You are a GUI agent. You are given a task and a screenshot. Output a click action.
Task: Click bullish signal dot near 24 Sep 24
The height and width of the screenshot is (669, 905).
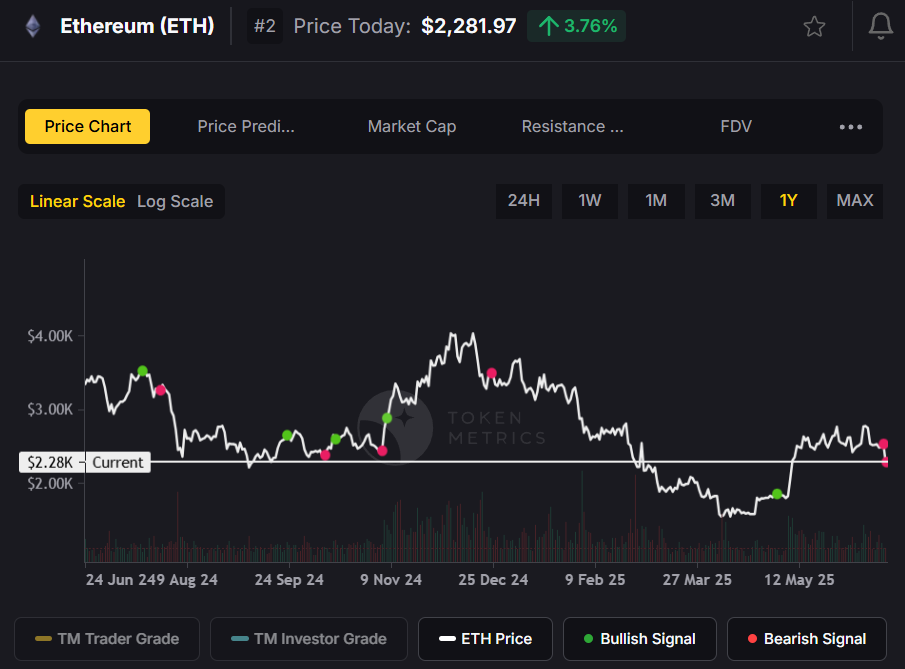[x=287, y=435]
